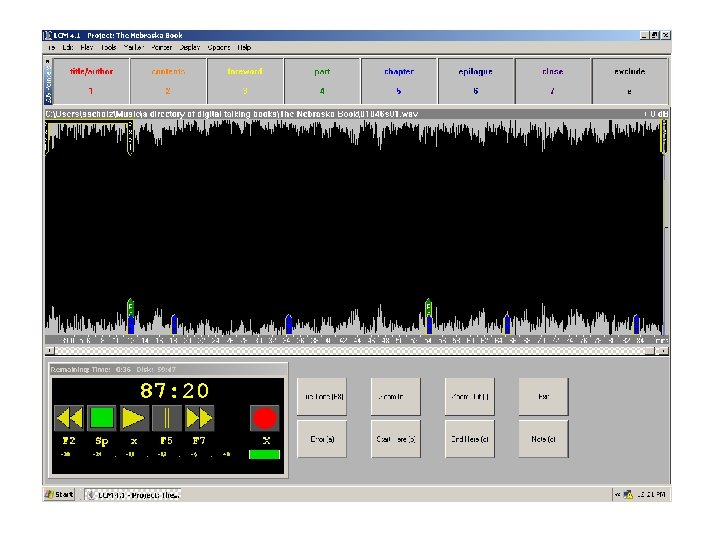Choose the foreword marker button
This screenshot has height=540, width=720.
point(245,80)
